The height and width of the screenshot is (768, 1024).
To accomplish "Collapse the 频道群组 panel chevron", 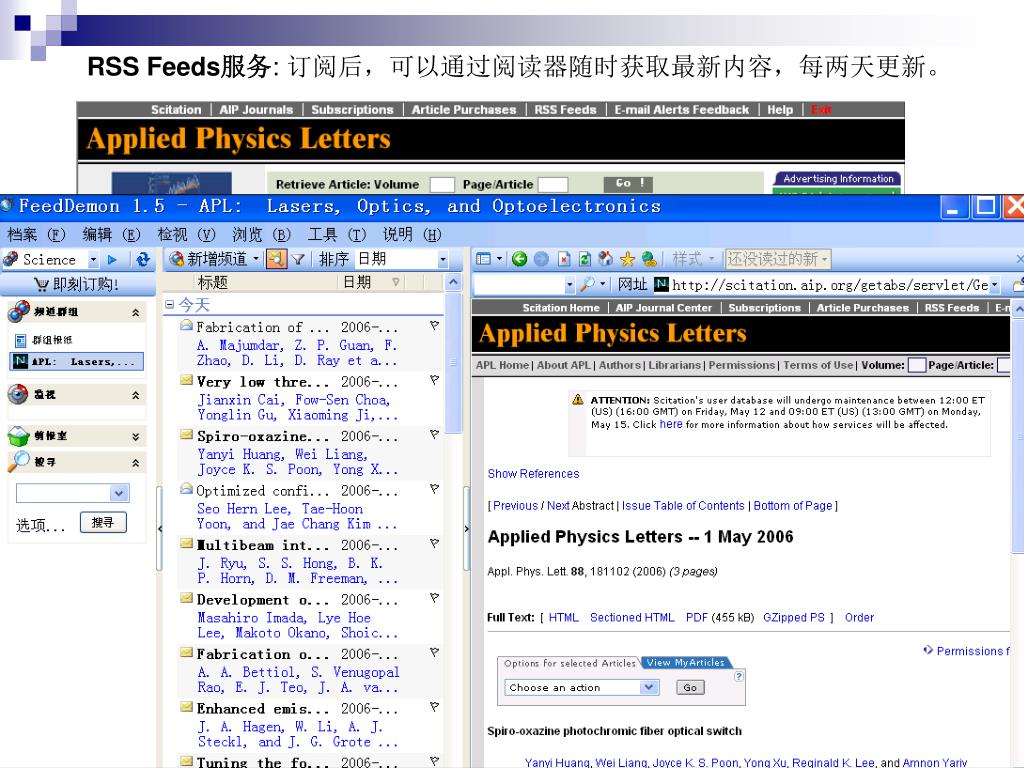I will coord(135,313).
